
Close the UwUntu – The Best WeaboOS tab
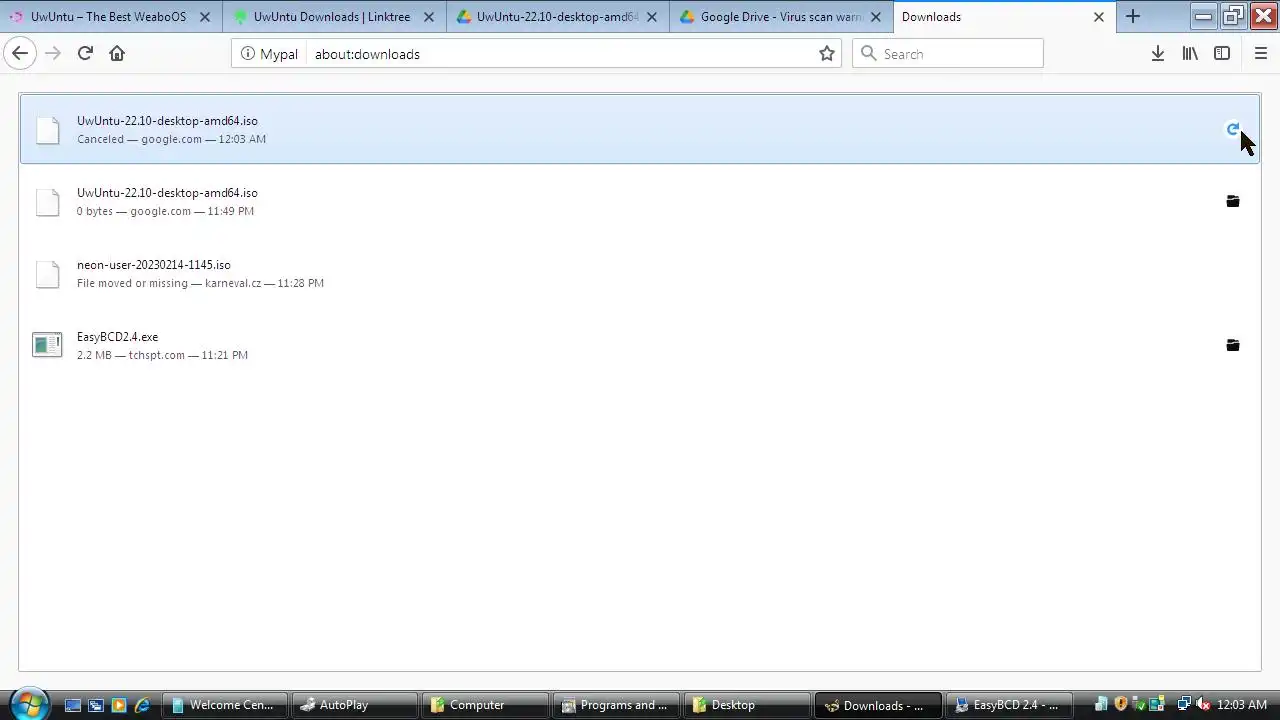[x=205, y=17]
